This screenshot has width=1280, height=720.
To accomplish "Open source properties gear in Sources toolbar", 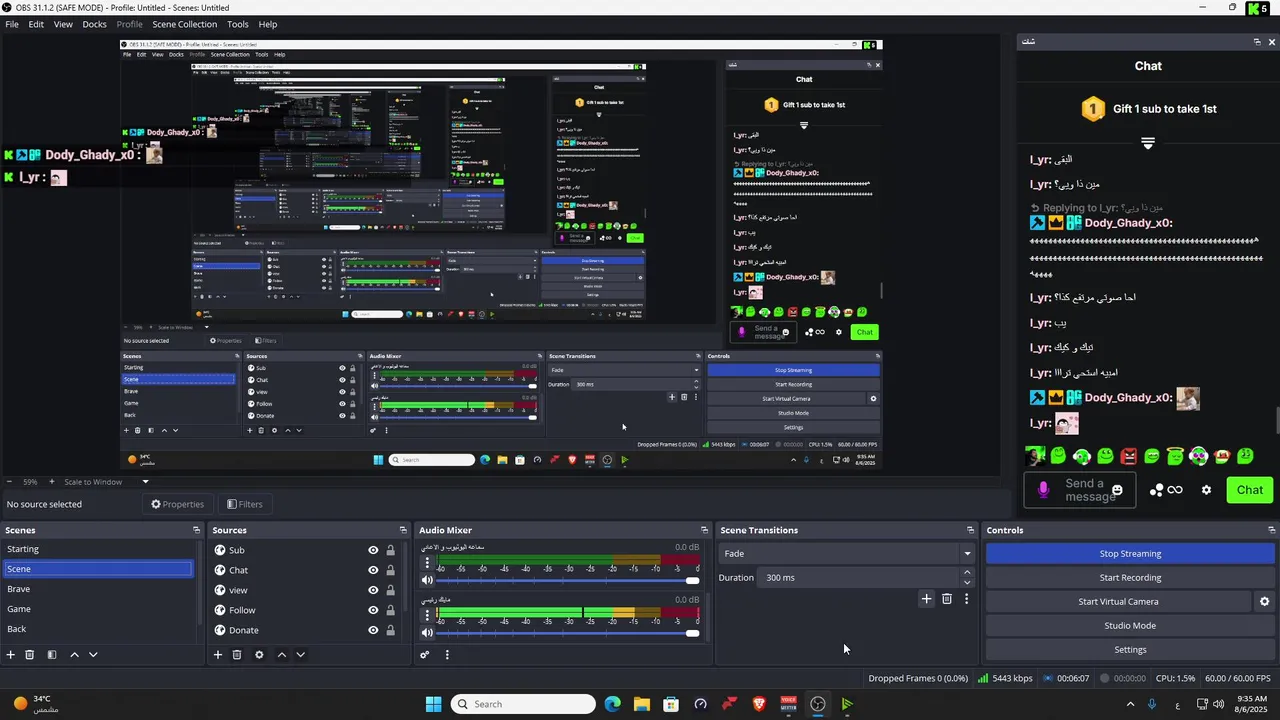I will (259, 655).
